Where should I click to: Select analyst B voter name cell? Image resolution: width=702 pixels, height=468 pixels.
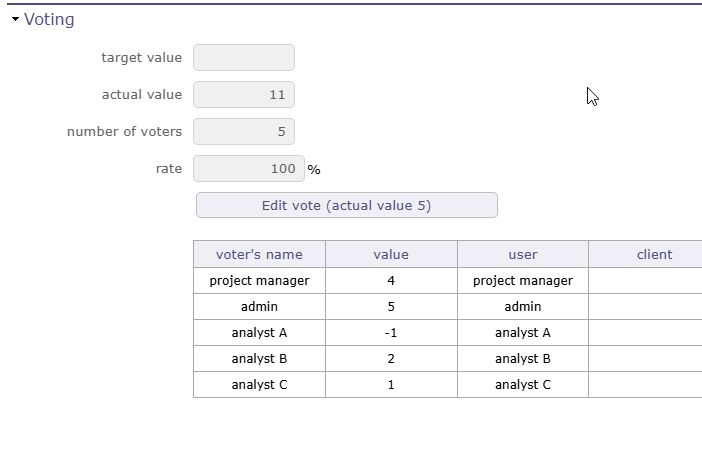259,359
